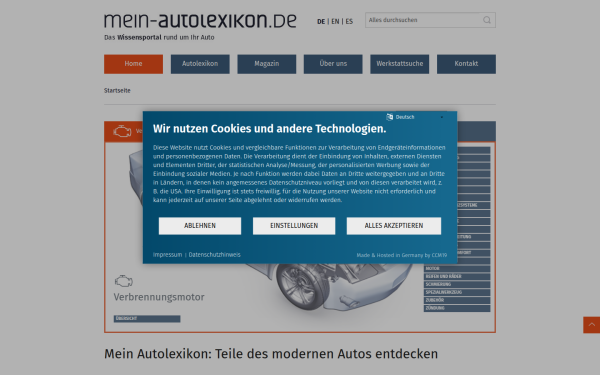Click the Startseite breadcrumb

[117, 90]
